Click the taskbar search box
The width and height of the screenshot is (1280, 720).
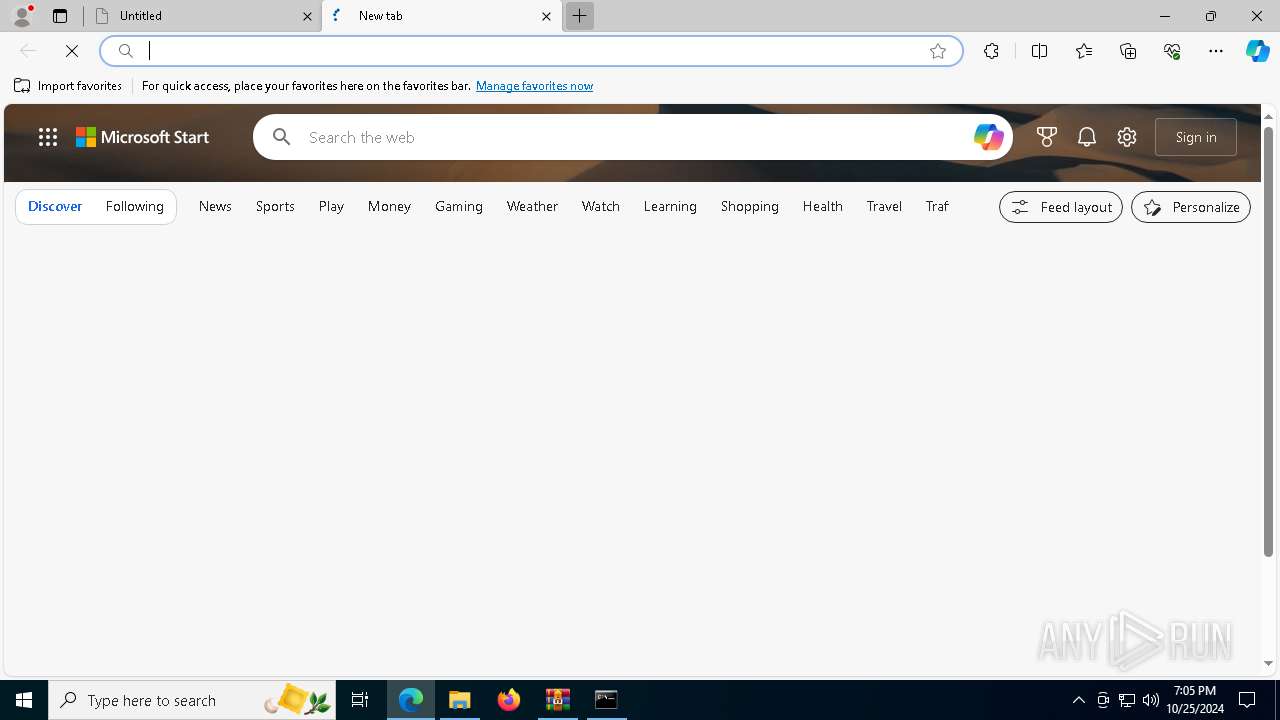(x=192, y=700)
